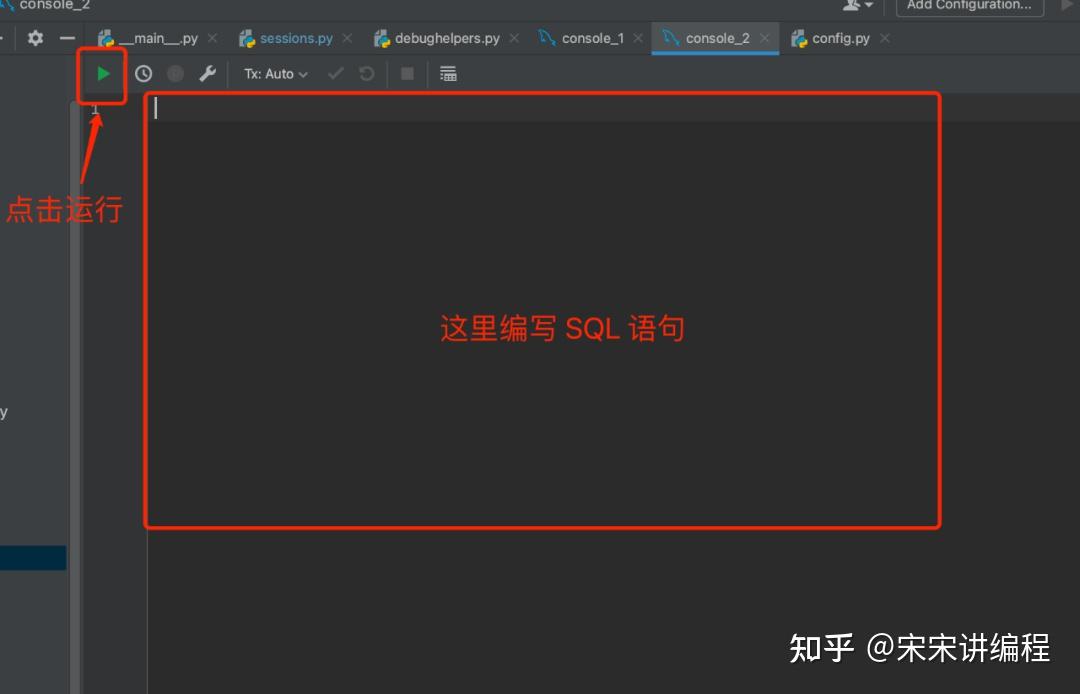Place the cursor in the SQL editor area
1080x694 pixels.
pos(540,300)
